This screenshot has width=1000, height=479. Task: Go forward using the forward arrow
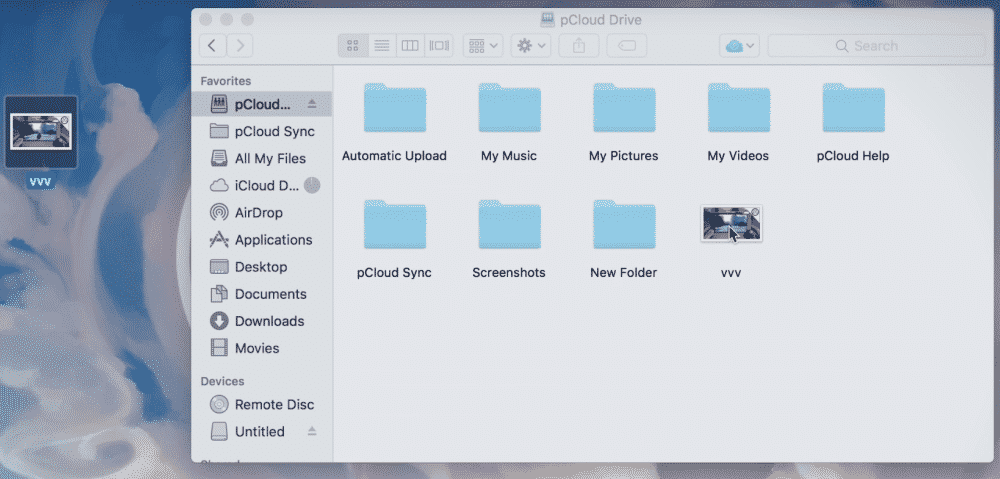point(240,45)
